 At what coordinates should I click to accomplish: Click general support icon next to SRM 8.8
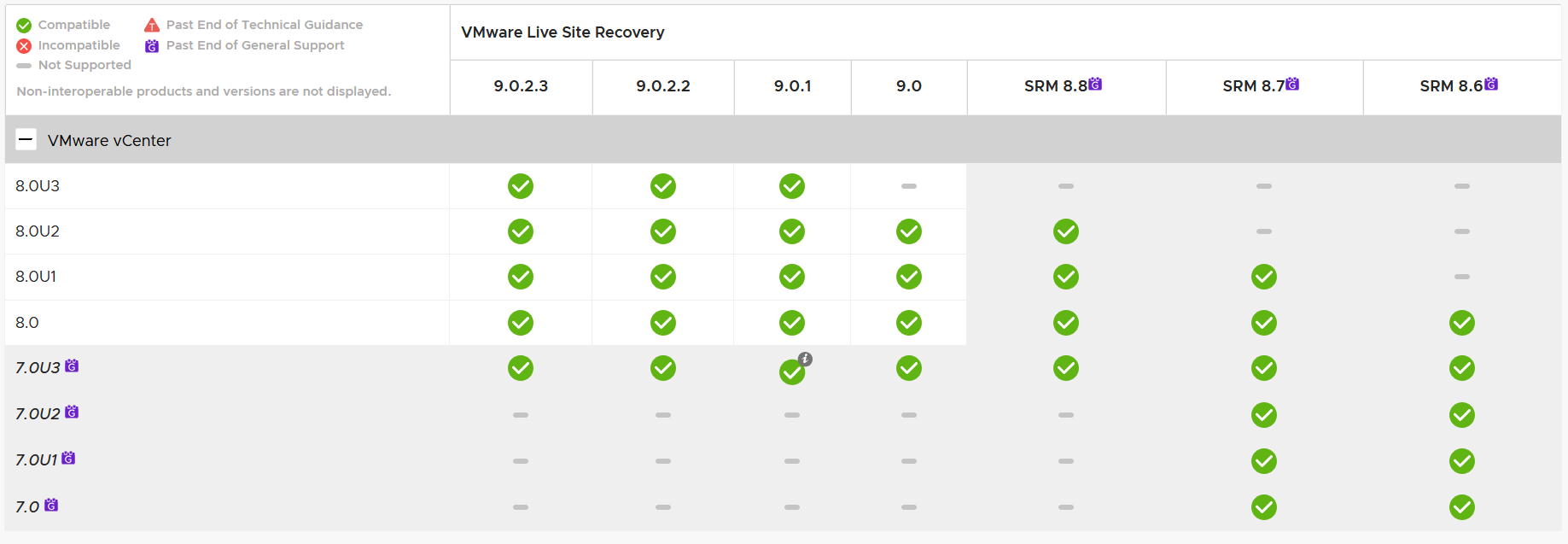pos(1095,84)
